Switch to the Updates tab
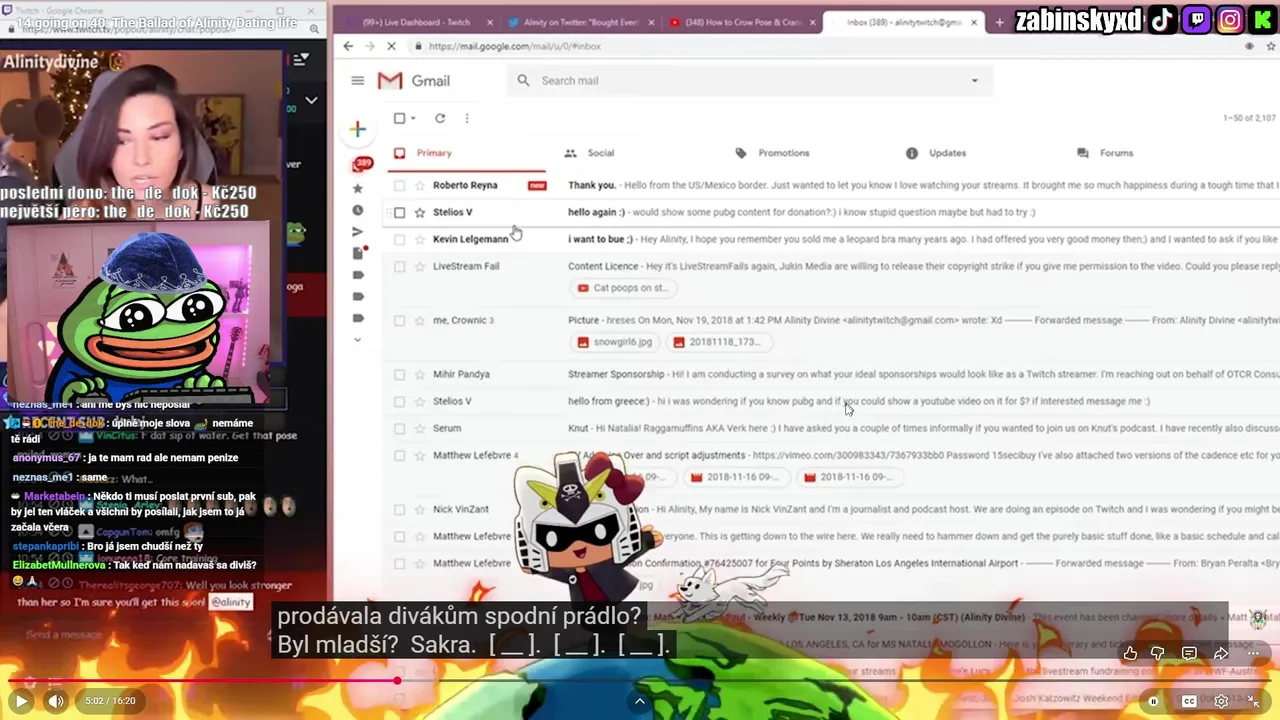This screenshot has width=1280, height=720. [x=936, y=153]
